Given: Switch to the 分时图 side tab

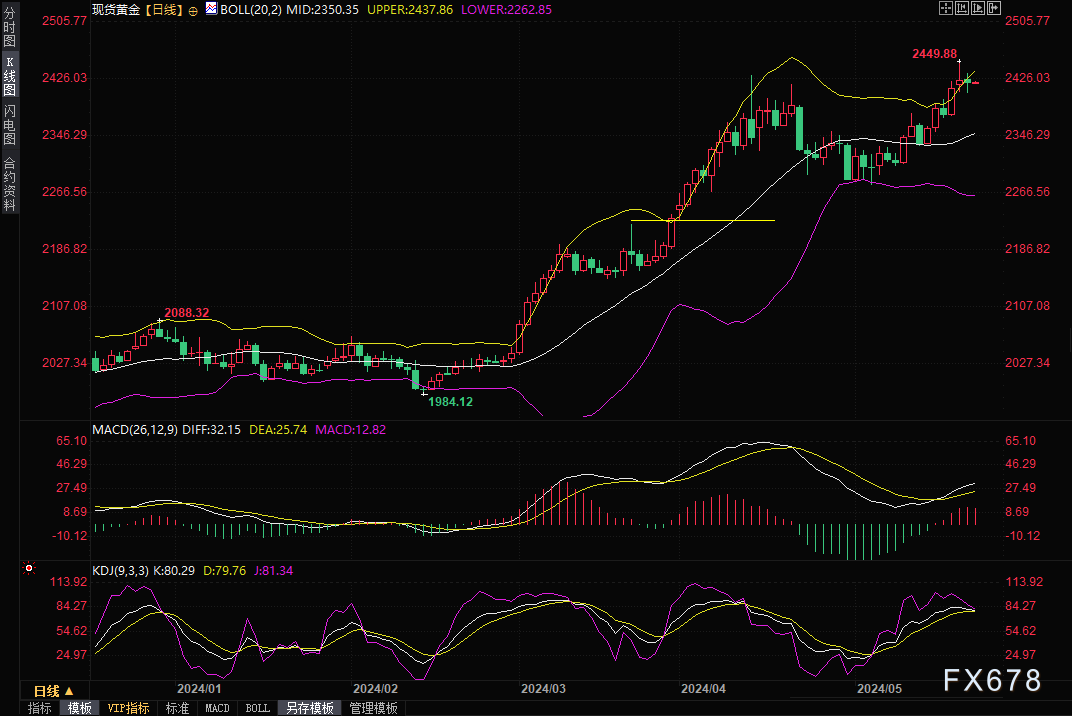Looking at the screenshot, I should pos(9,31).
